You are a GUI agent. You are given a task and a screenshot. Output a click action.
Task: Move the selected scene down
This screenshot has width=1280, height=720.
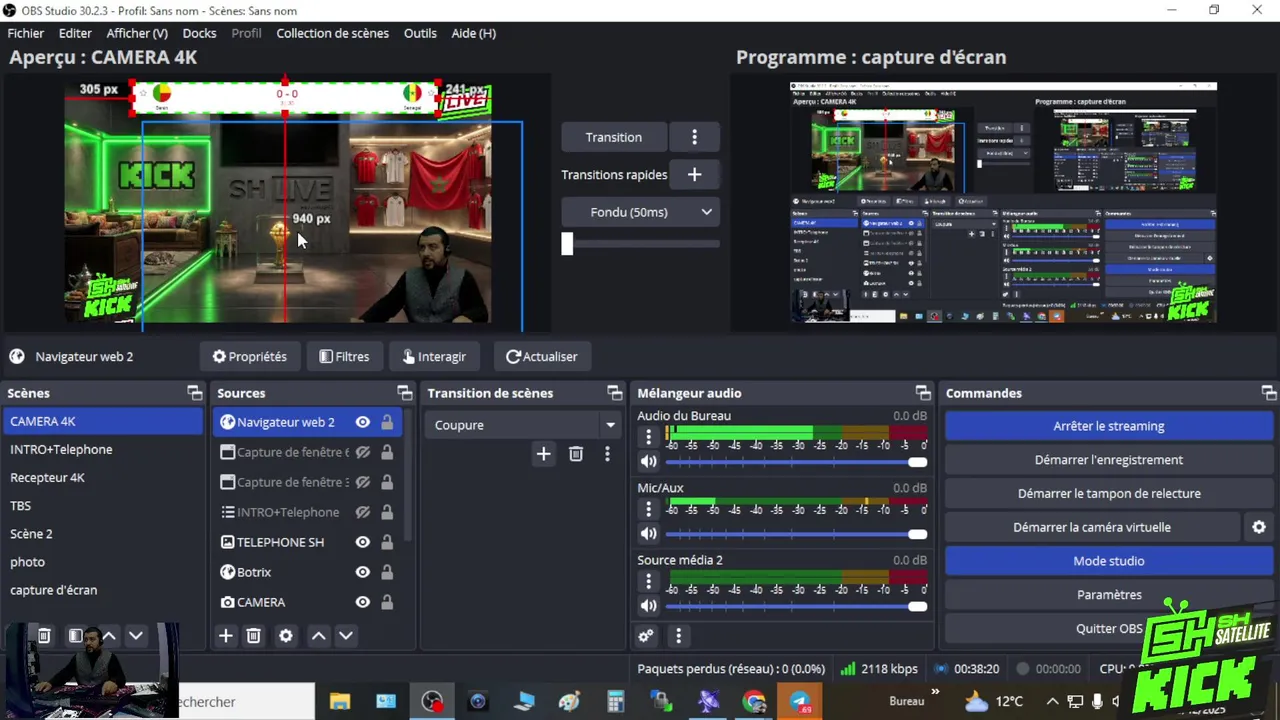(136, 635)
